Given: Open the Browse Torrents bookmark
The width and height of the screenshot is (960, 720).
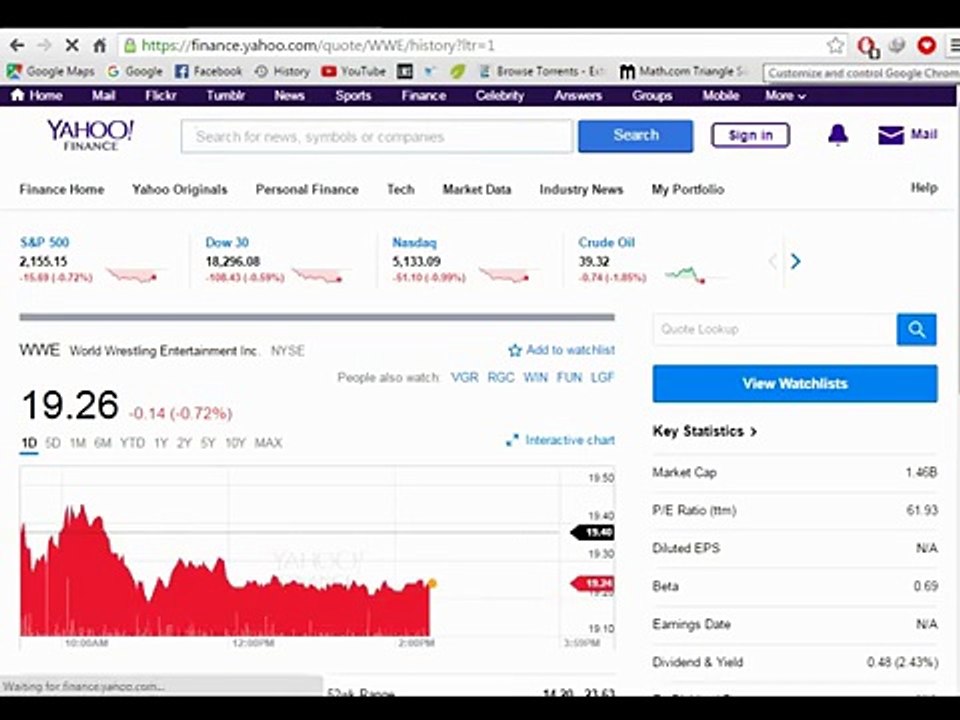Looking at the screenshot, I should pos(541,72).
